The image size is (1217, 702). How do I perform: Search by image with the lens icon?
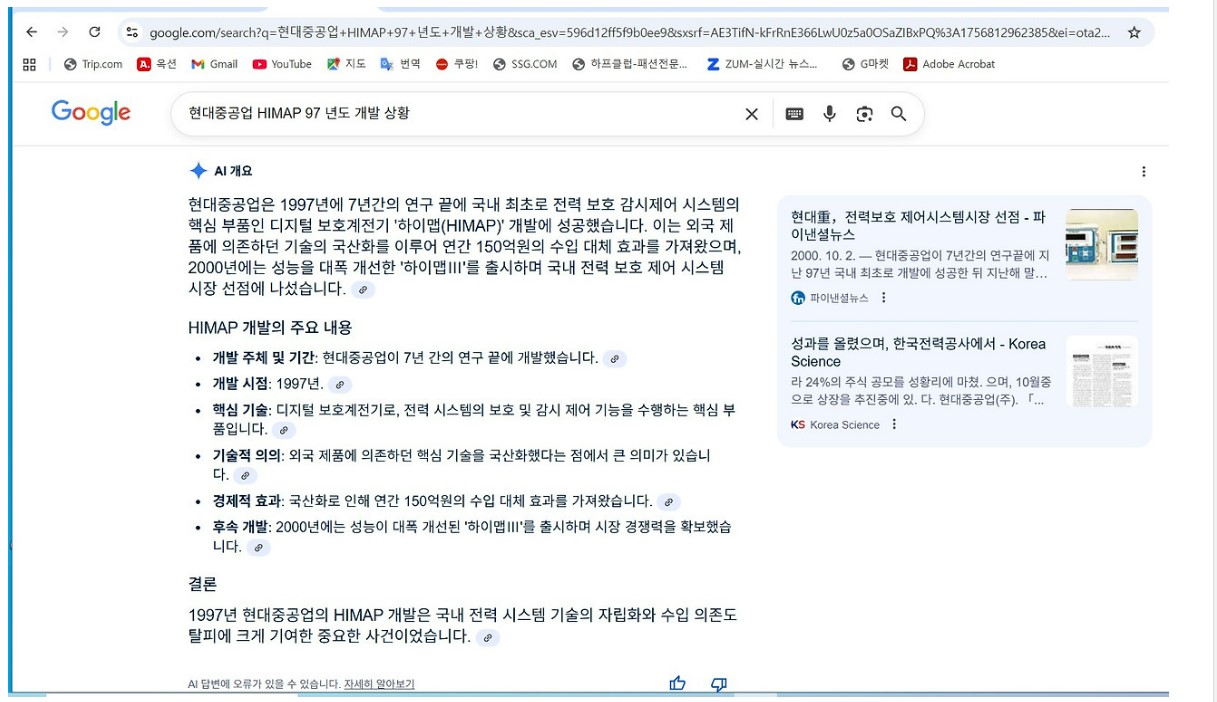pos(865,114)
